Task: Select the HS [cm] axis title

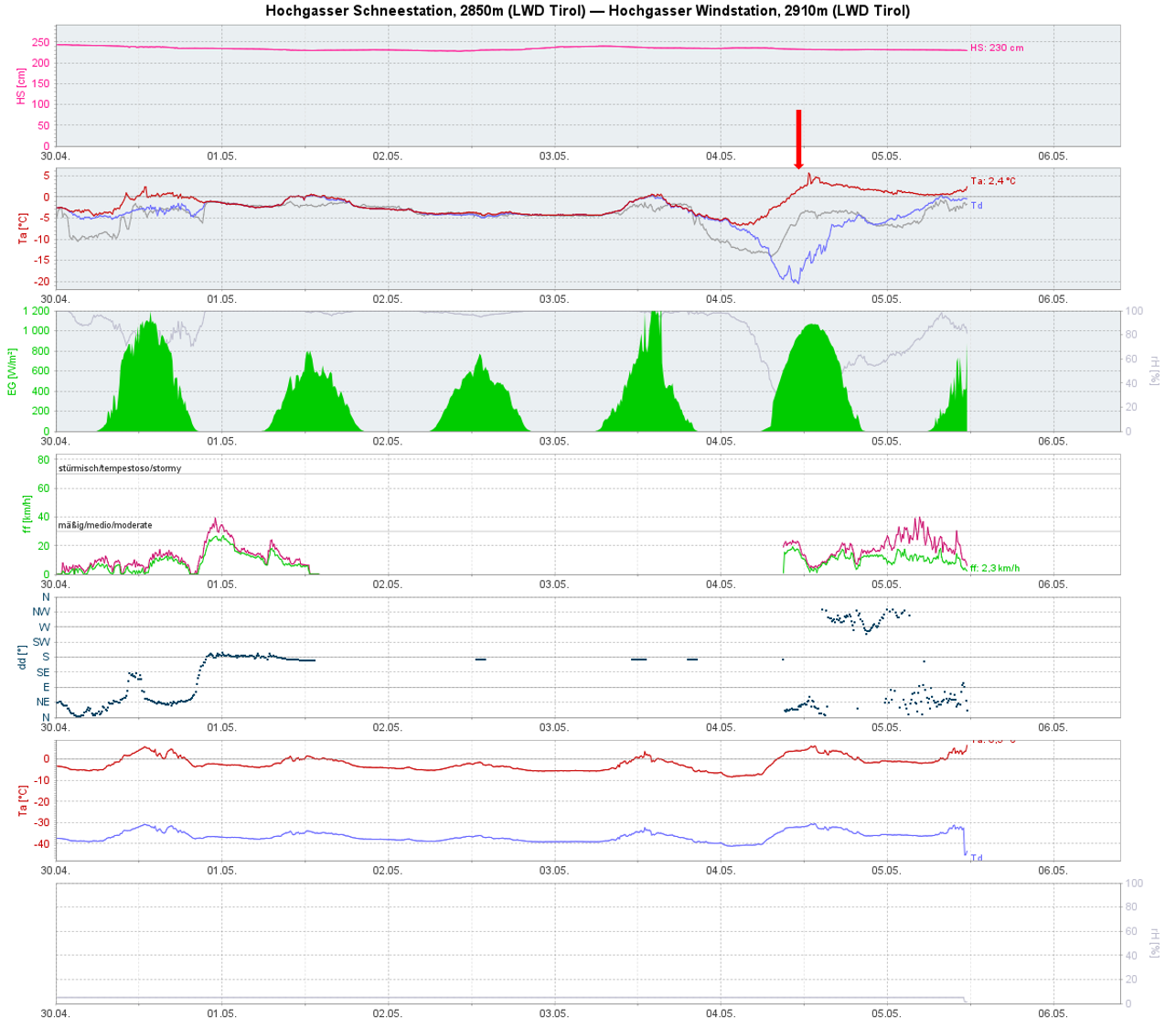Action: (21, 85)
